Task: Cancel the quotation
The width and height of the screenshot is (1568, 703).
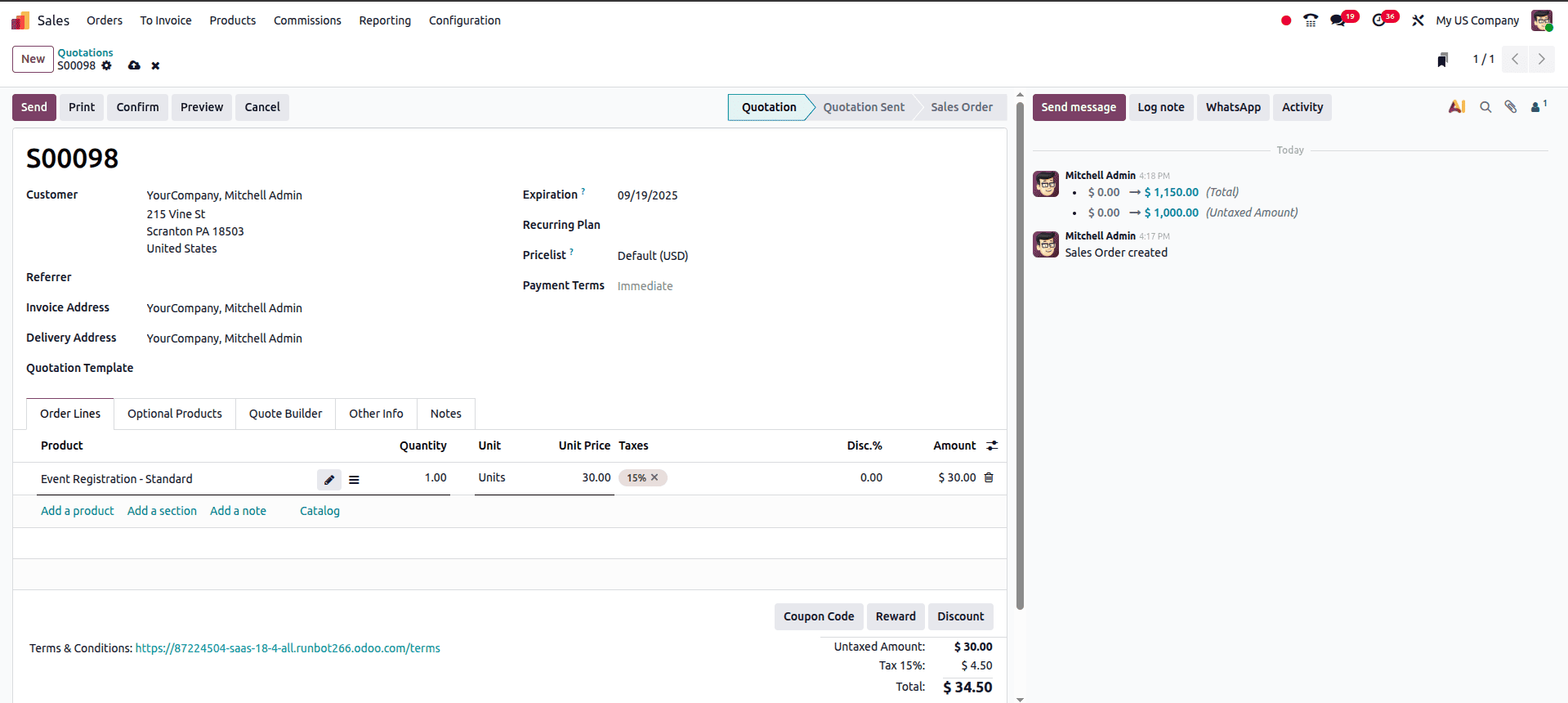Action: 262,107
